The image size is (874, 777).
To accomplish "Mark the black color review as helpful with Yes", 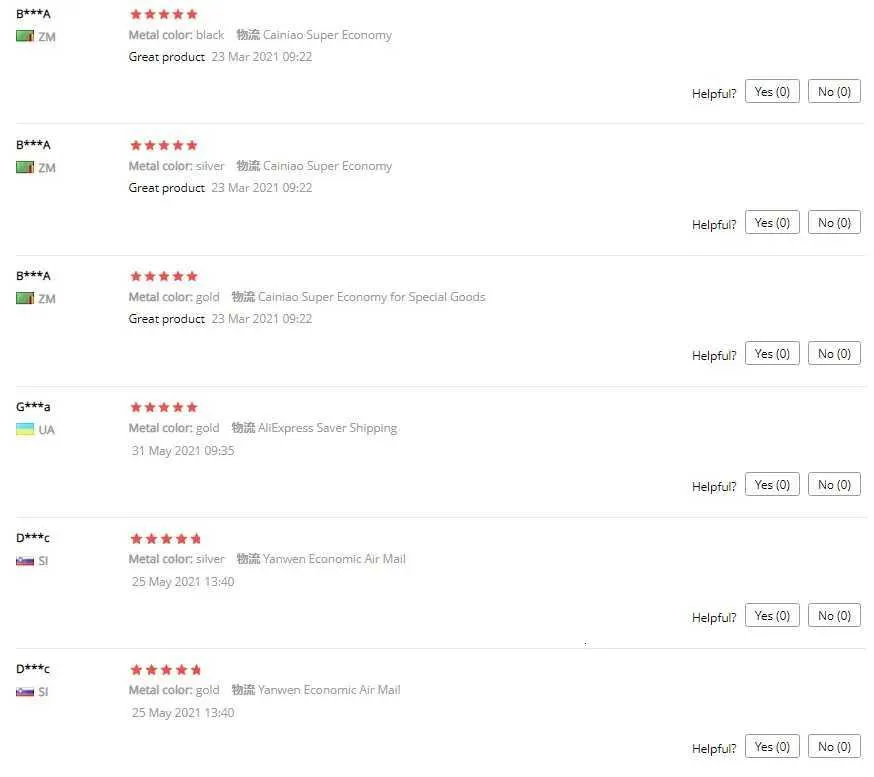I will (771, 92).
